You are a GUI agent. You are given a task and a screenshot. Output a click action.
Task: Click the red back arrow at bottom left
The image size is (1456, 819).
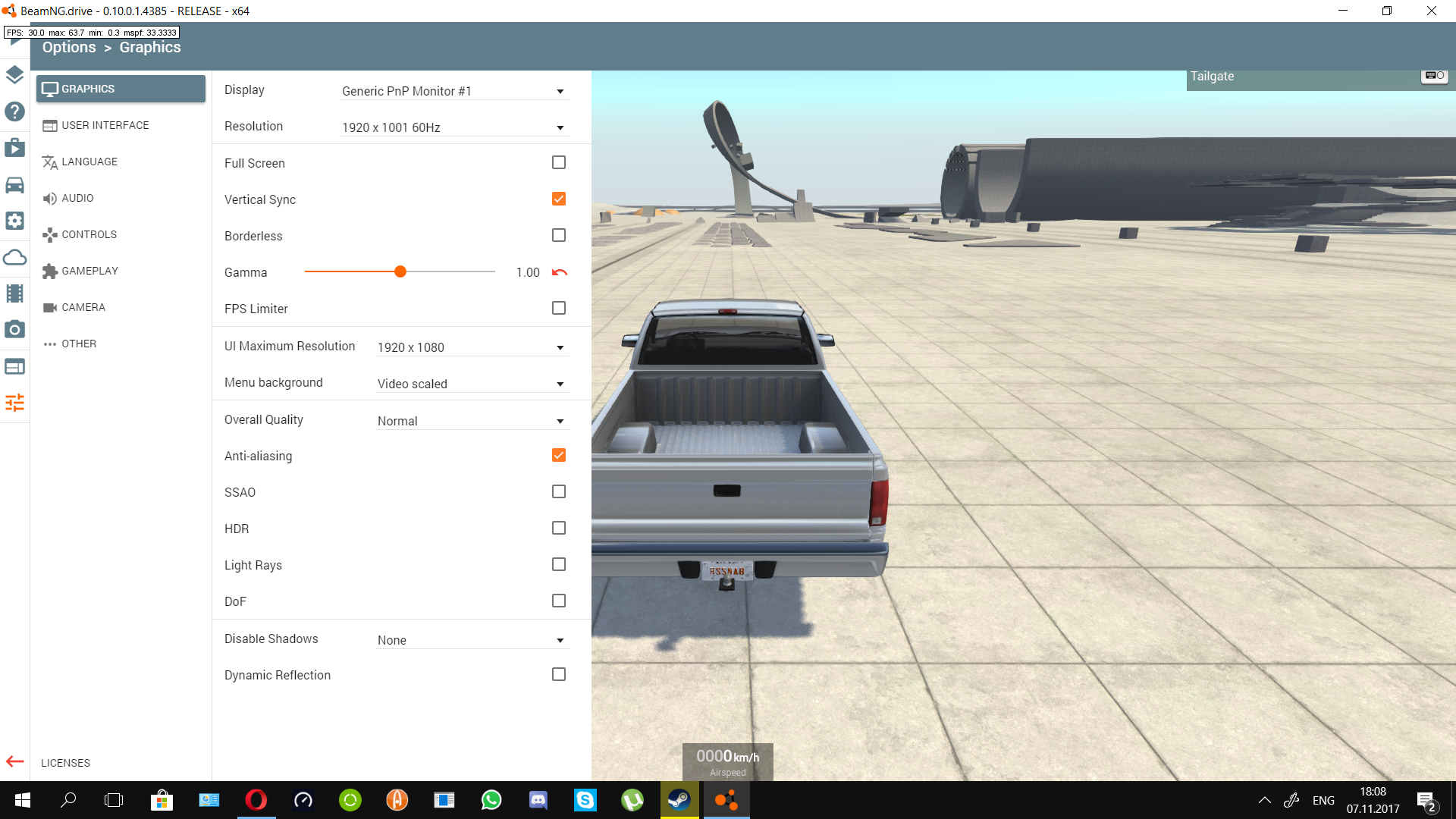point(14,761)
